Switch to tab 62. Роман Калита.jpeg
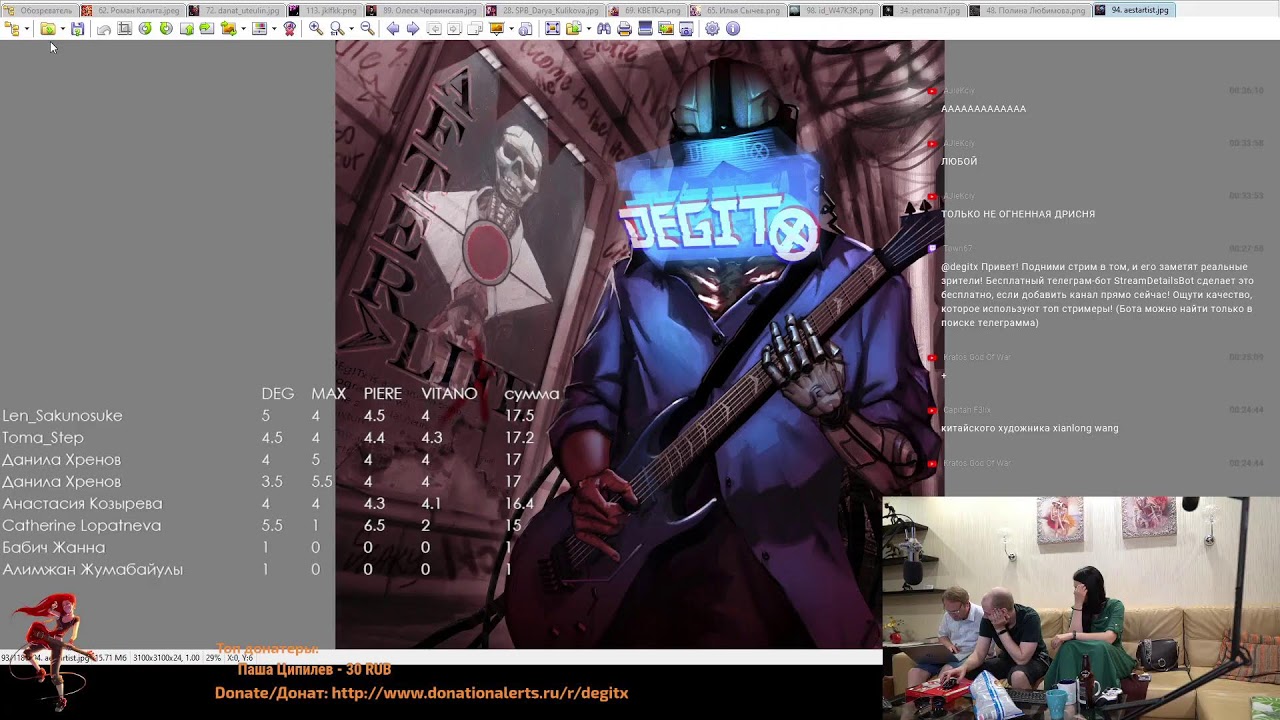 click(132, 10)
